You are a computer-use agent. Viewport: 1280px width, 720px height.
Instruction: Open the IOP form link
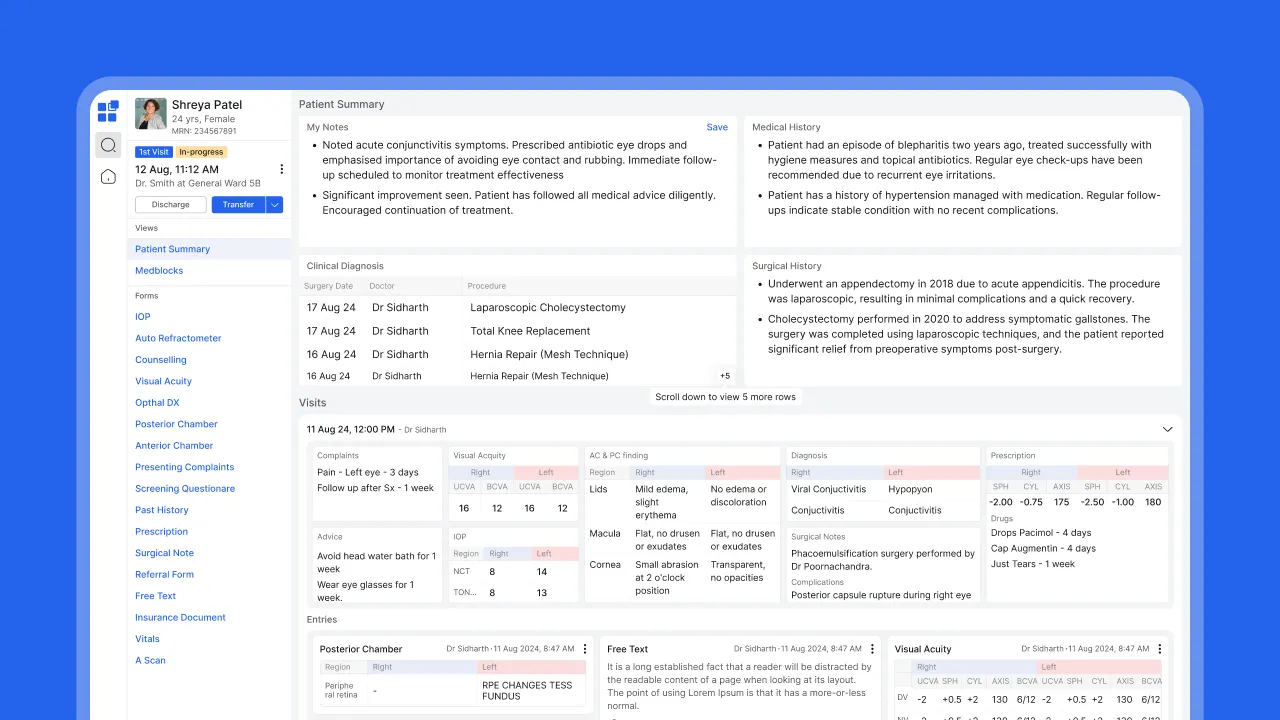click(x=143, y=317)
